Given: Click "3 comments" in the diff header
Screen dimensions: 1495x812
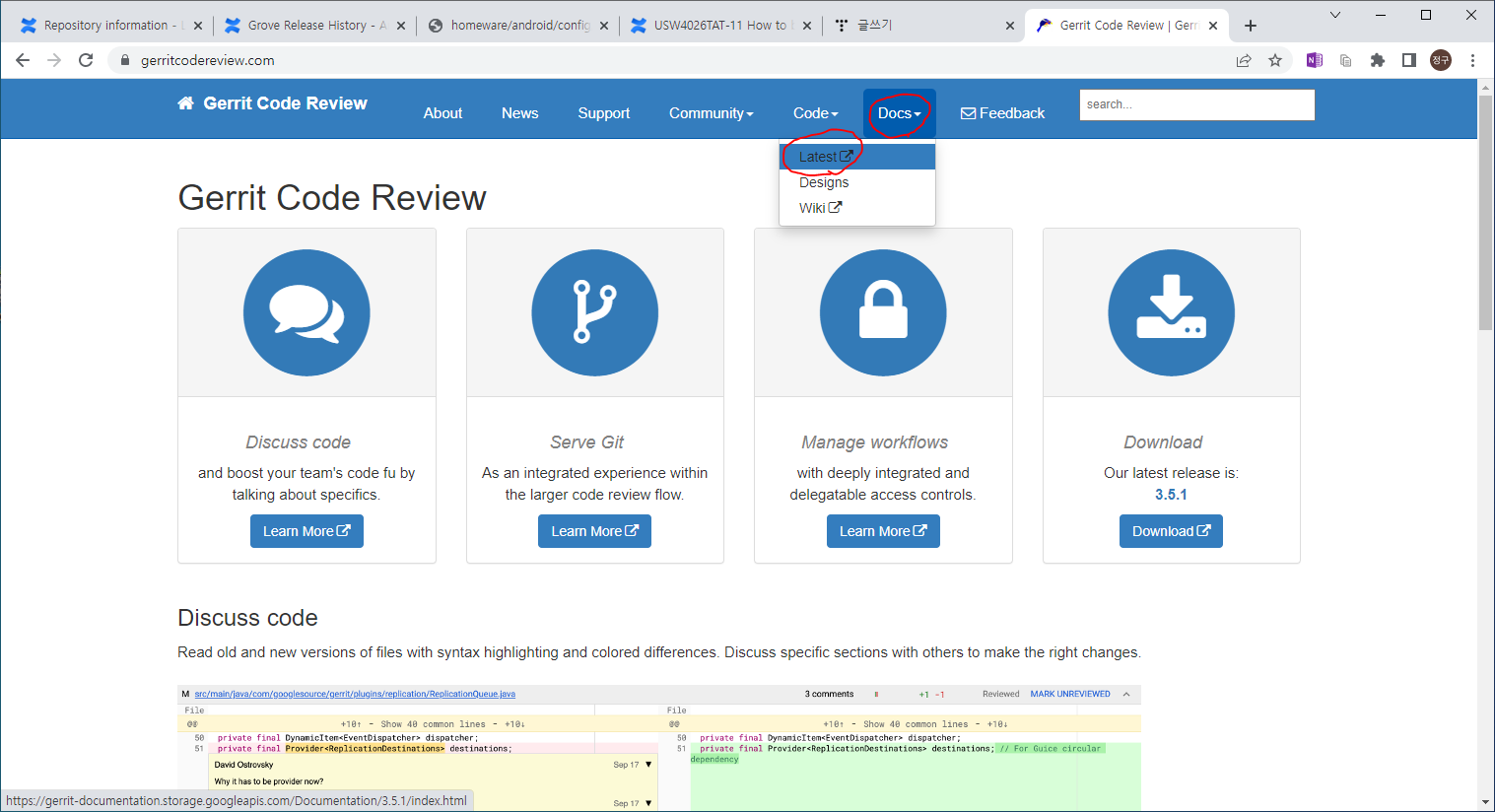Looking at the screenshot, I should (x=829, y=694).
